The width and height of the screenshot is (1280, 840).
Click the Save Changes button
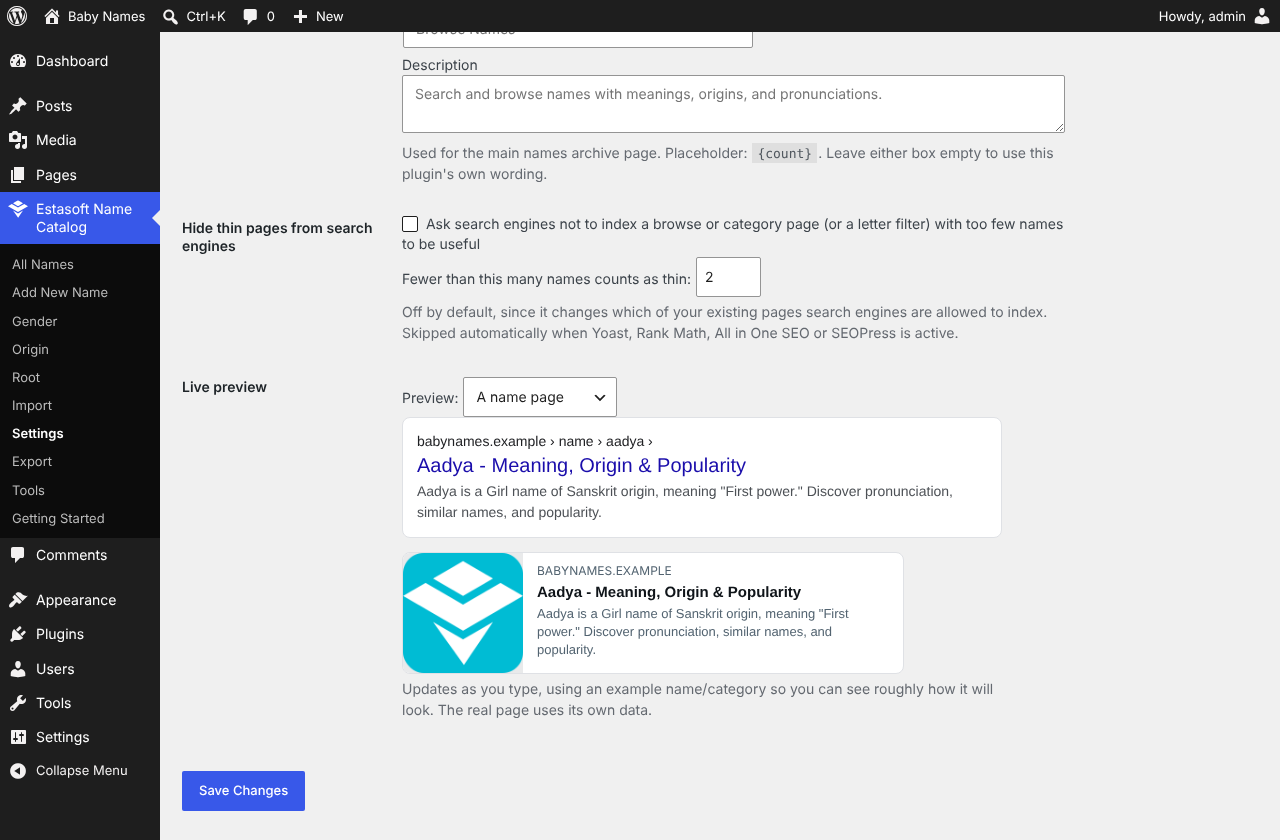tap(243, 791)
